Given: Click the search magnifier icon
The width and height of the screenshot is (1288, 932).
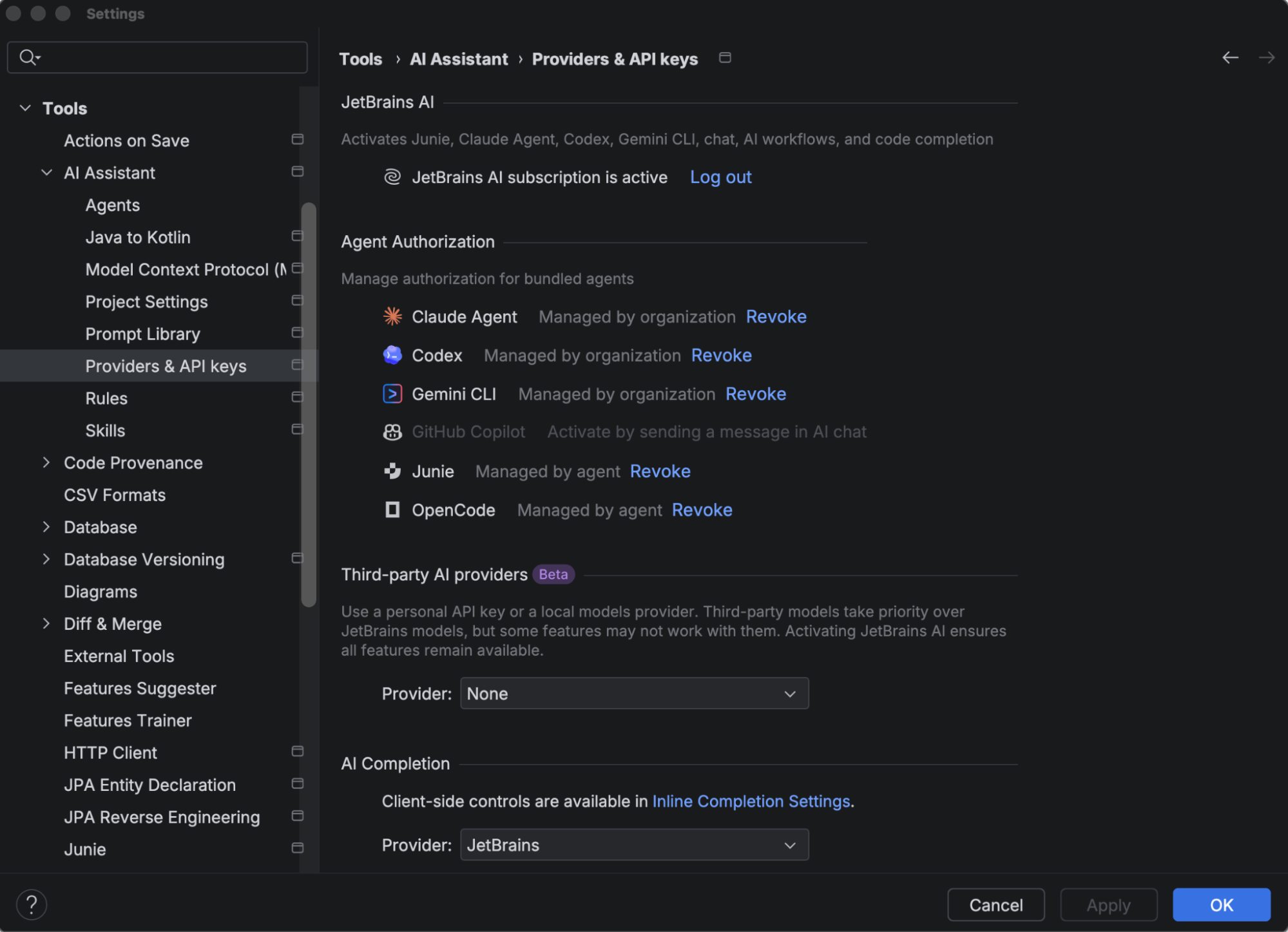Looking at the screenshot, I should pos(29,57).
